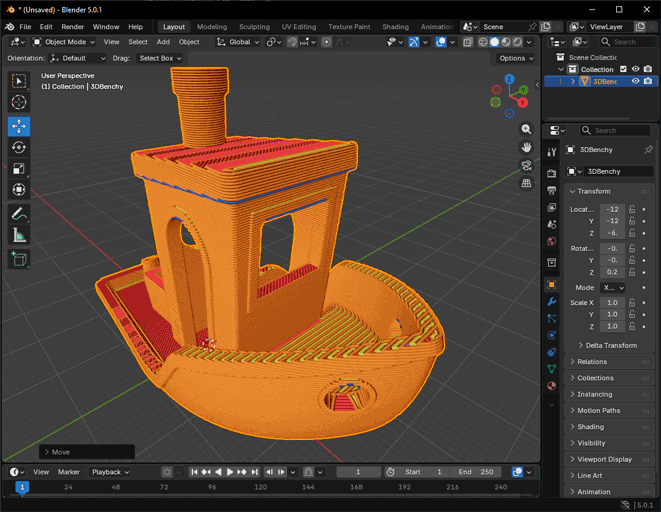Image resolution: width=661 pixels, height=512 pixels.
Task: Disable Collection in renders camera icon
Action: pyautogui.click(x=648, y=69)
